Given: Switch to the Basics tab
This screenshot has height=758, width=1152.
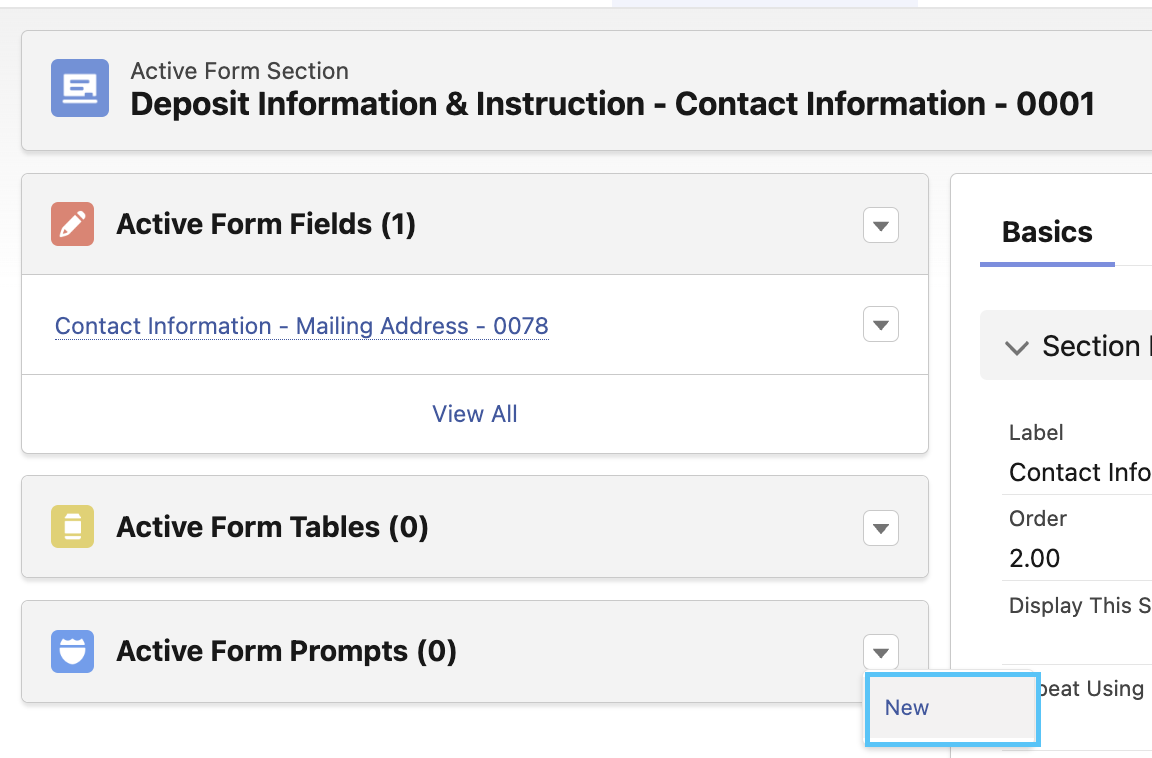Looking at the screenshot, I should point(1047,232).
